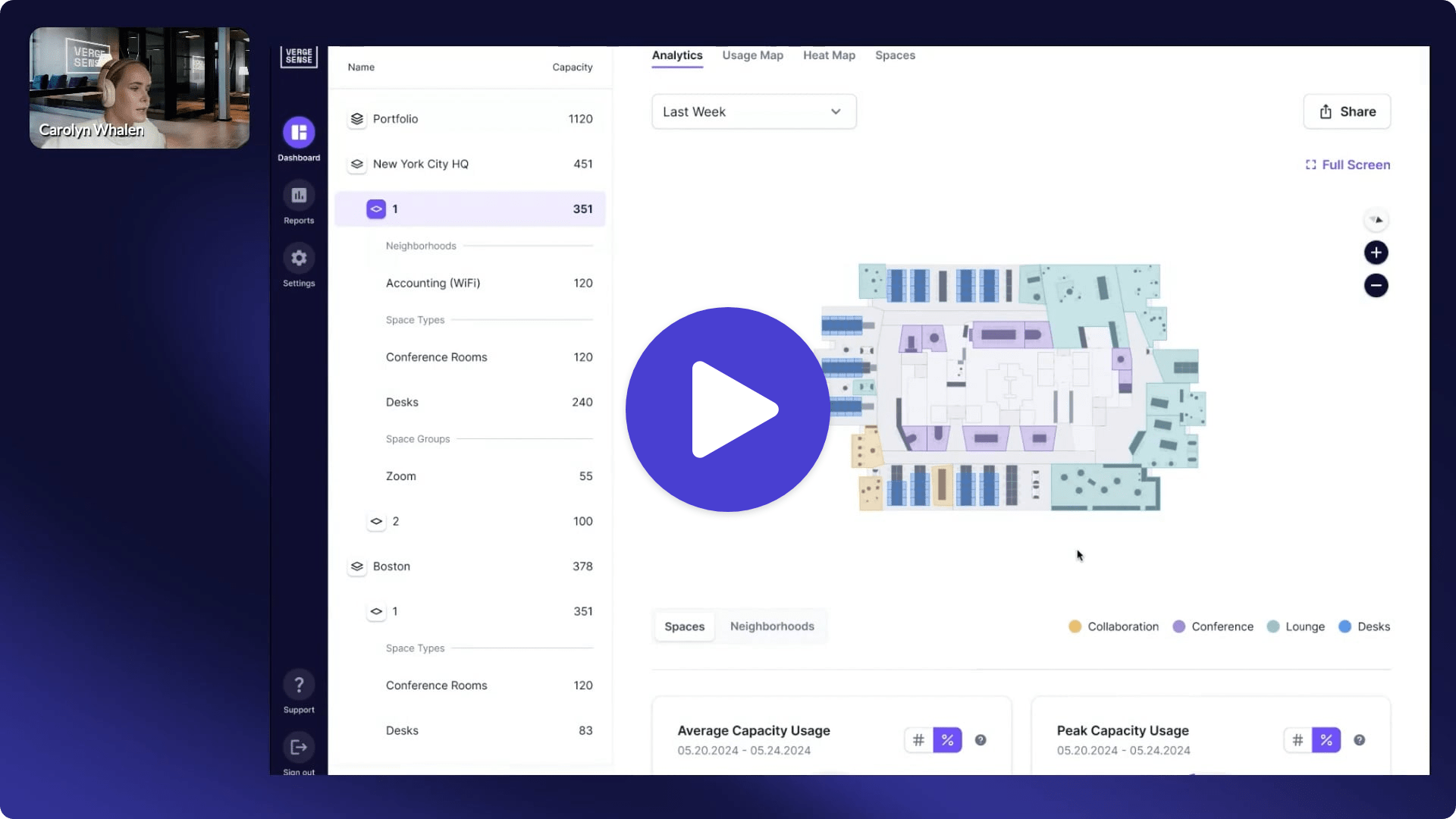1456x819 pixels.
Task: Click the Sign out icon
Action: (x=299, y=748)
